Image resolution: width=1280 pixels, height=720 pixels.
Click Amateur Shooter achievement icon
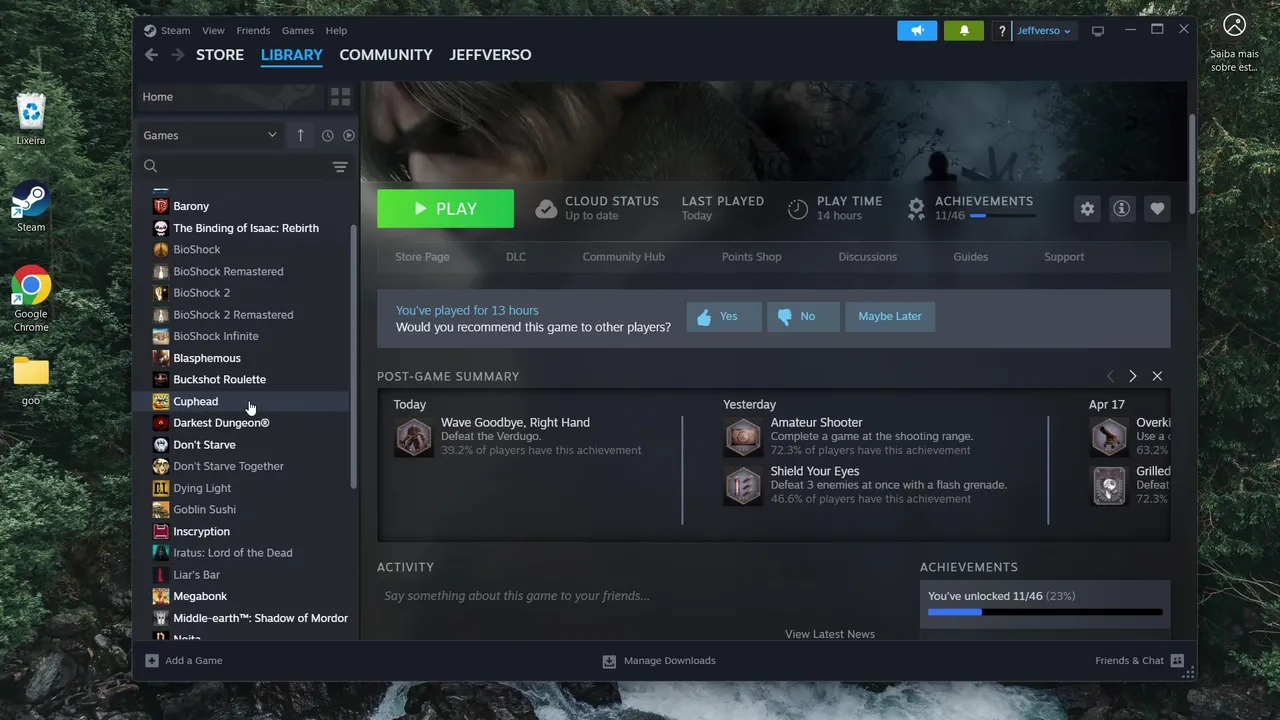743,437
